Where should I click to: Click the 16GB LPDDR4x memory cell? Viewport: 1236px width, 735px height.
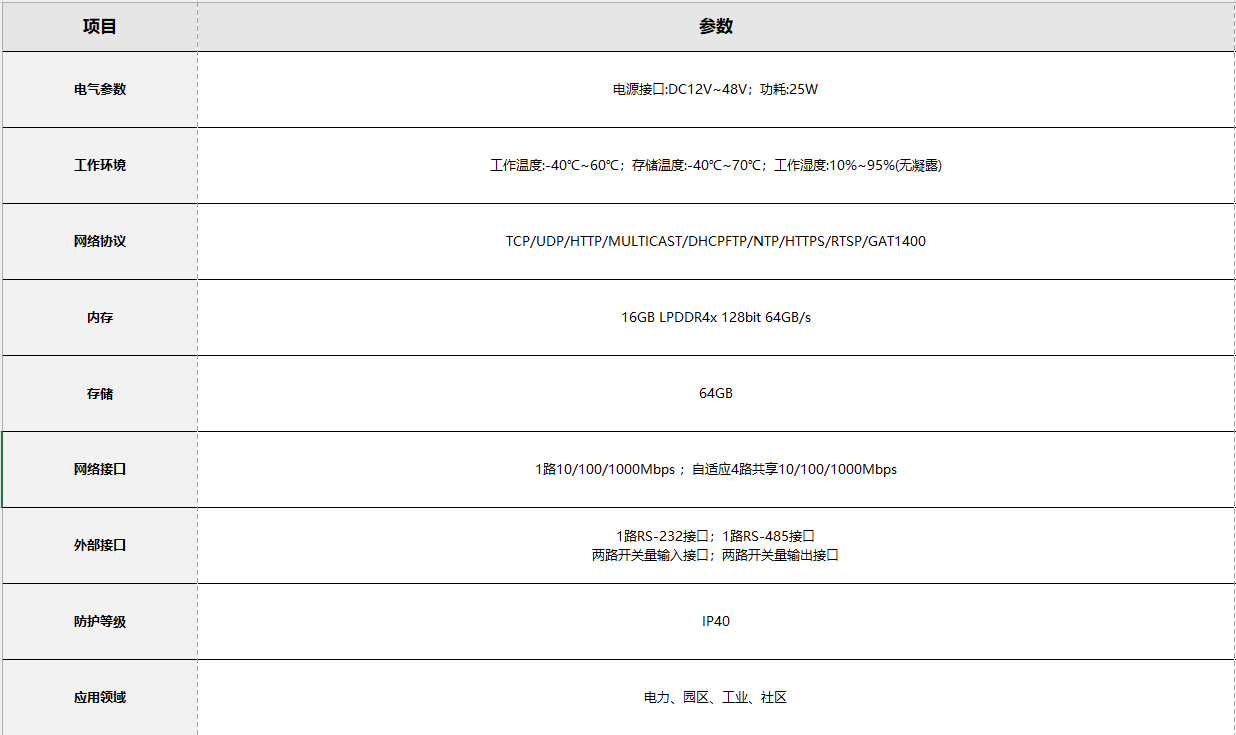point(715,317)
